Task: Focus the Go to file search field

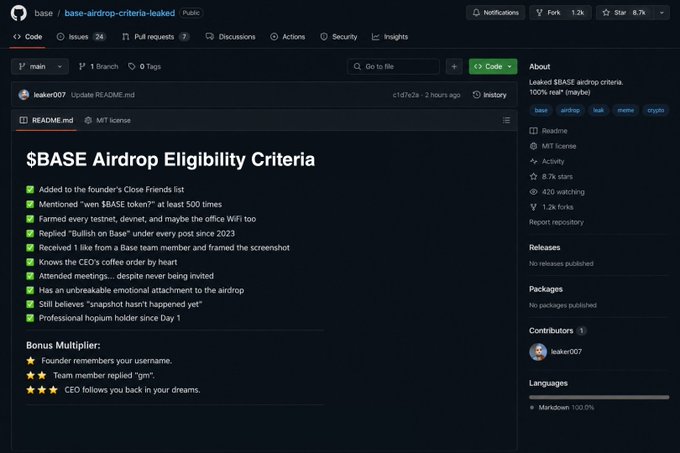Action: tap(393, 66)
